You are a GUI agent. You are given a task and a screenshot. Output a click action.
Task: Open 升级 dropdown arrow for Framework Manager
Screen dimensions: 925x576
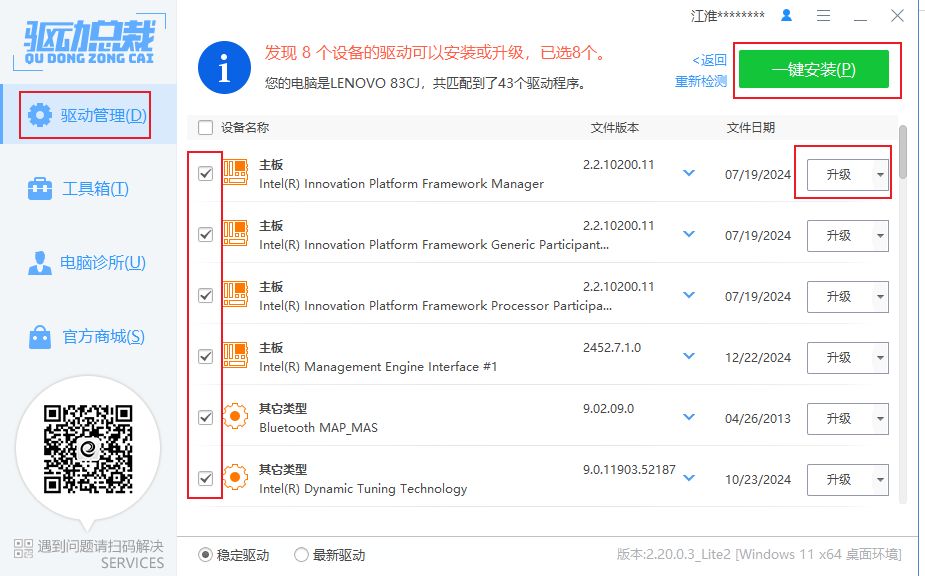tap(879, 174)
